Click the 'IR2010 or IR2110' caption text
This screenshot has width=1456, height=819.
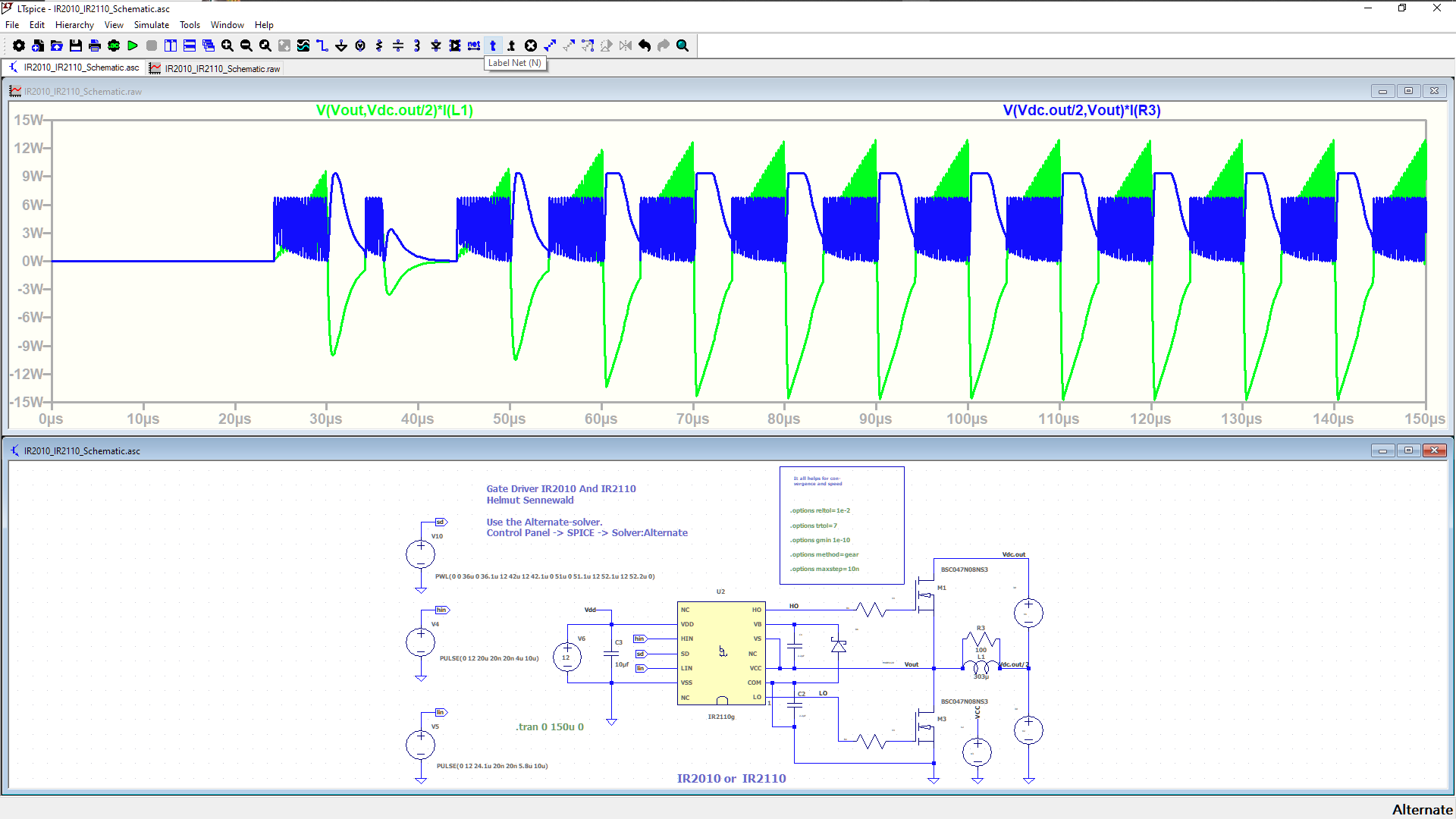coord(731,778)
